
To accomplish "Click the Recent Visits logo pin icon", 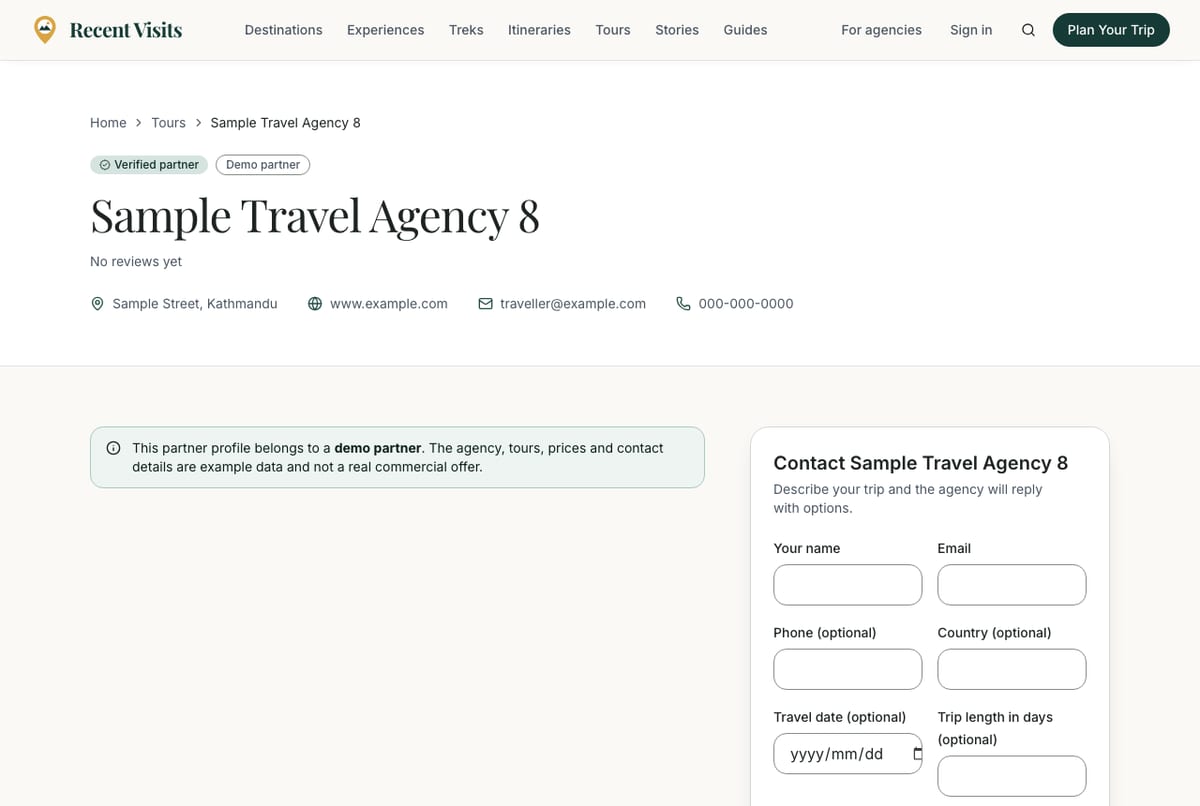I will click(45, 30).
